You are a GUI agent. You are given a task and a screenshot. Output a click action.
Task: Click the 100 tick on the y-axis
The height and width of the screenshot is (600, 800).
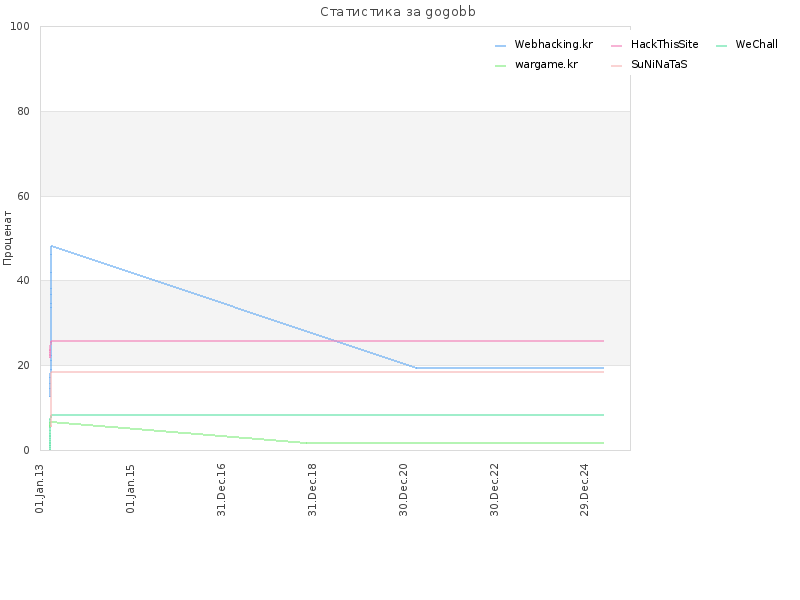(x=20, y=27)
